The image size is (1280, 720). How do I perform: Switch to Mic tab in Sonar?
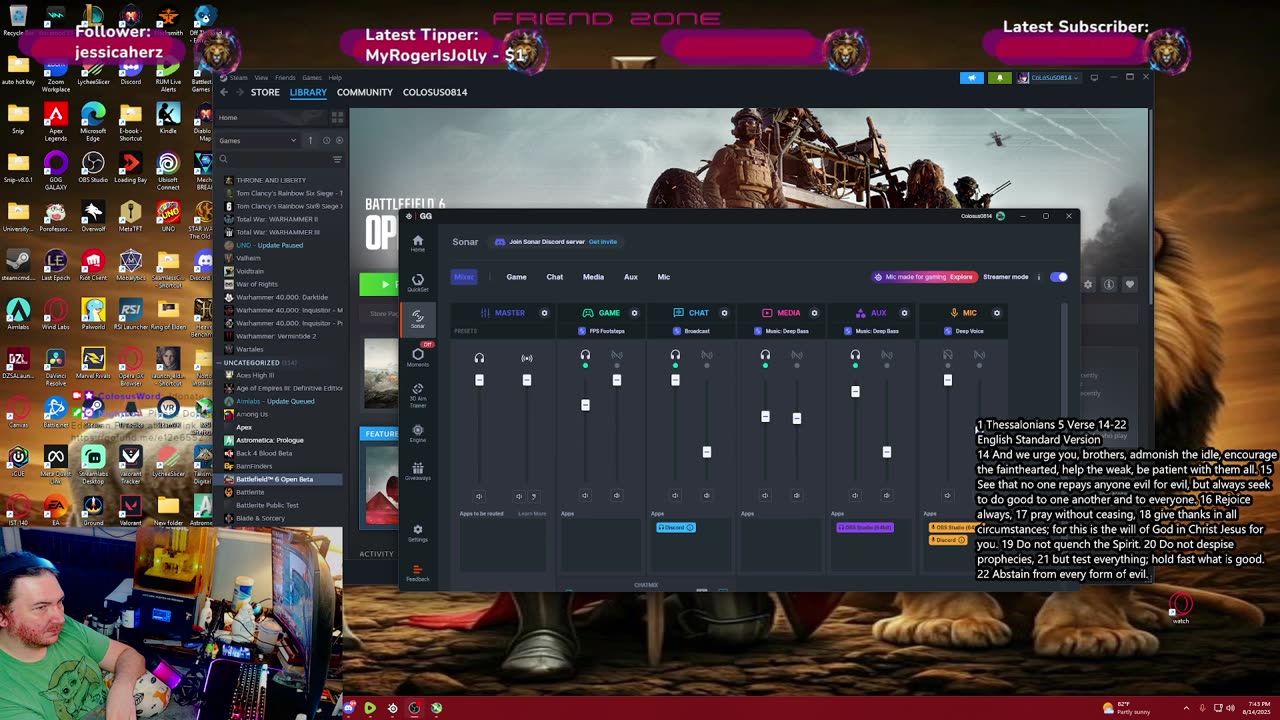point(664,277)
